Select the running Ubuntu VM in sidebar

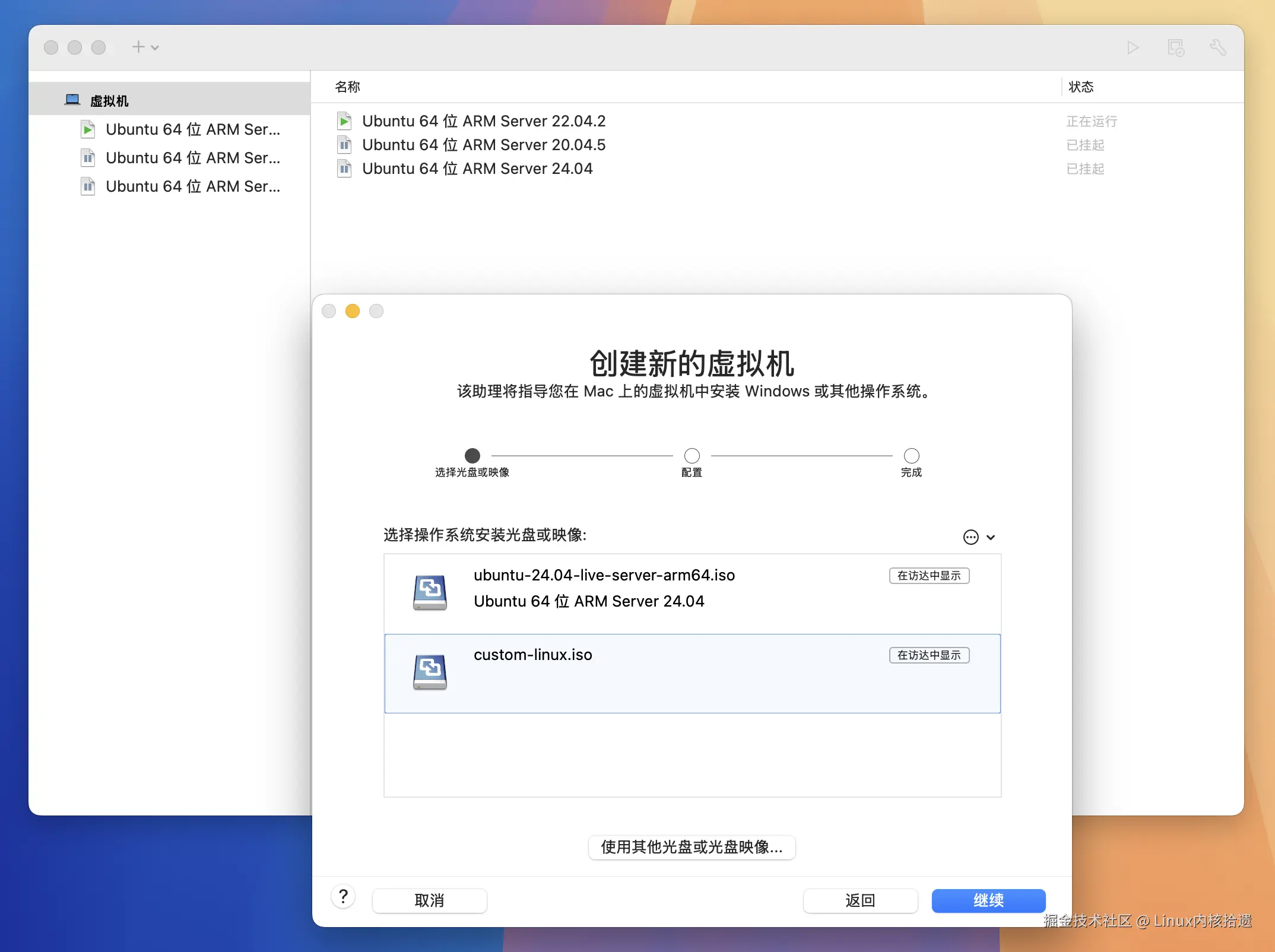pyautogui.click(x=192, y=129)
